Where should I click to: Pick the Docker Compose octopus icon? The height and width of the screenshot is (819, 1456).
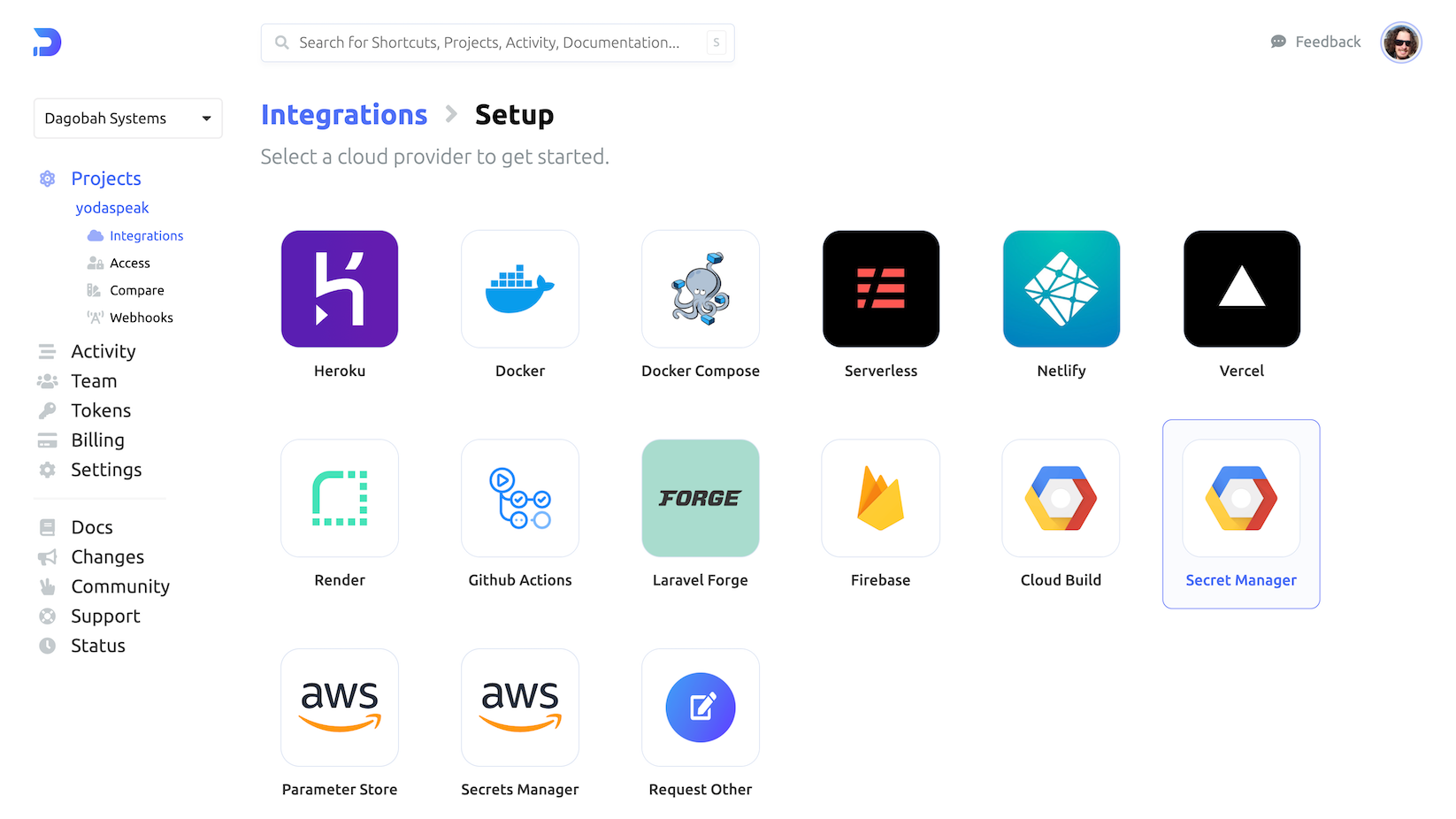tap(701, 288)
